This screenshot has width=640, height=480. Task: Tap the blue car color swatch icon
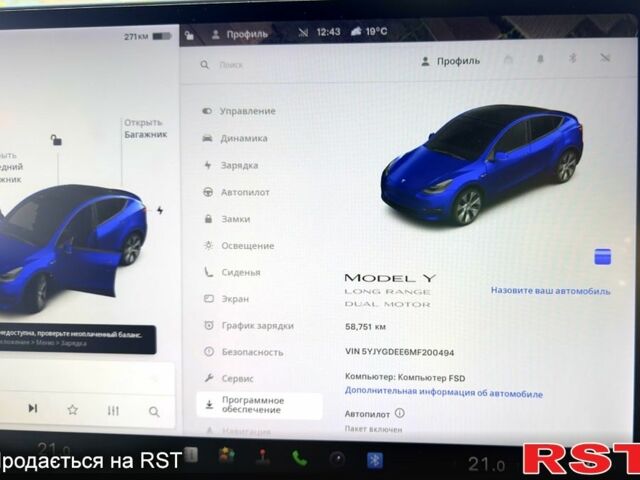(602, 257)
